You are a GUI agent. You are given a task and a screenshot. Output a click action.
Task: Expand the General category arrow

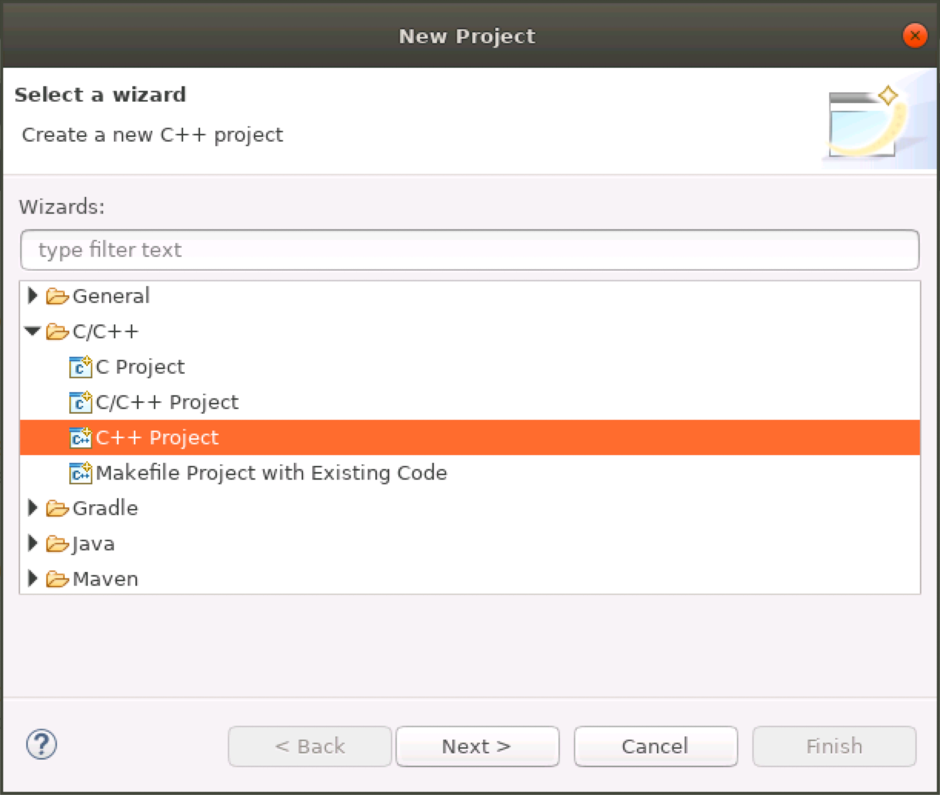pyautogui.click(x=33, y=296)
